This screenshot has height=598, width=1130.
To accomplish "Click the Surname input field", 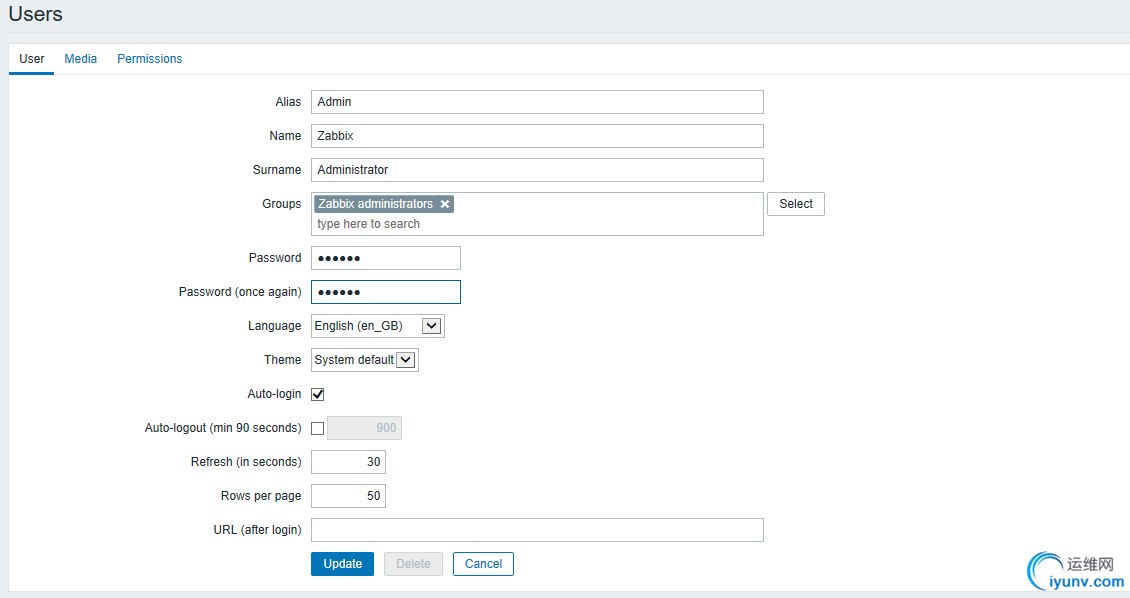I will point(537,170).
